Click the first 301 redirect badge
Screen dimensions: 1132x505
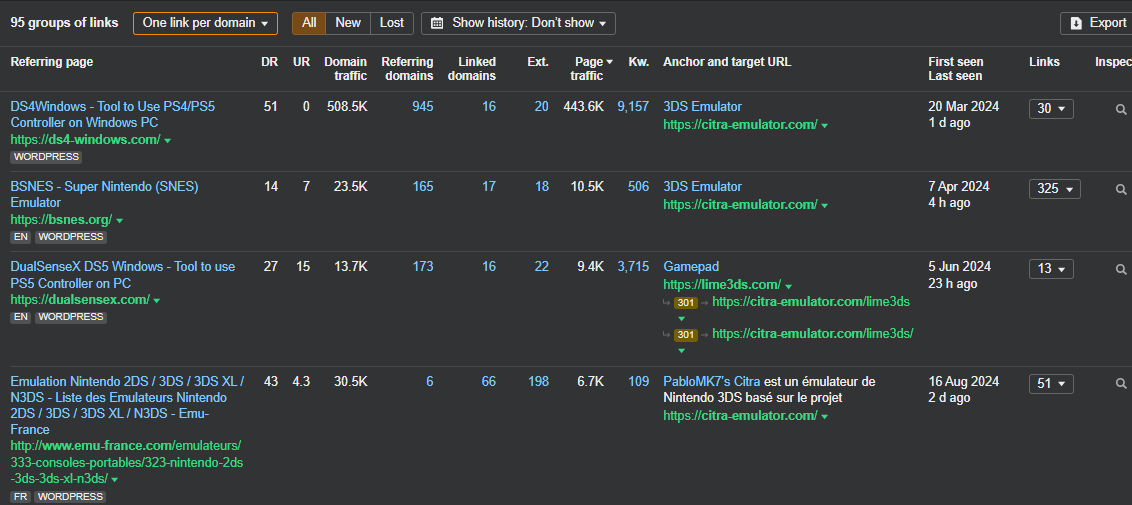(x=686, y=302)
